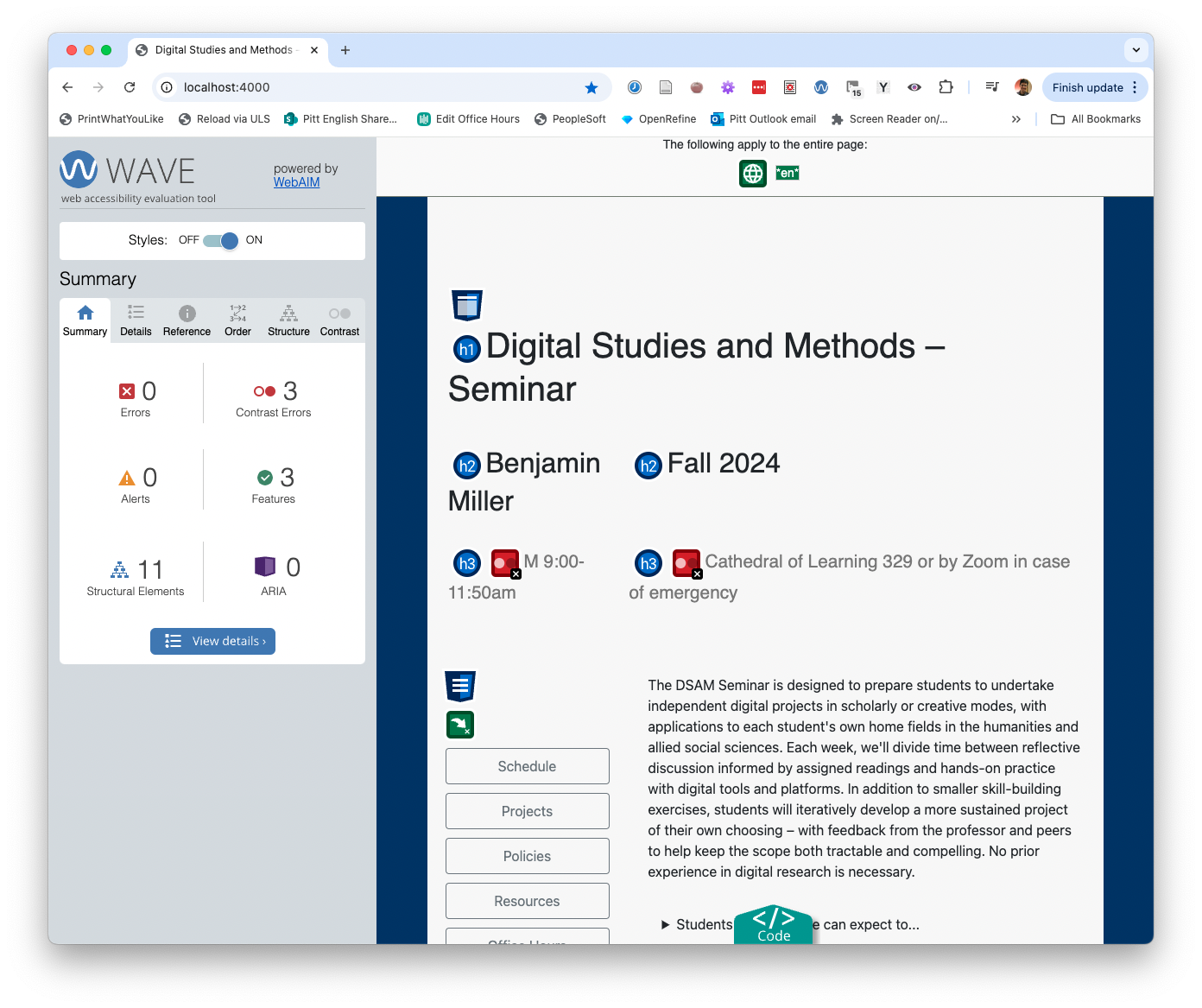This screenshot has height=1008, width=1202.
Task: Click inside the address bar
Action: [345, 87]
